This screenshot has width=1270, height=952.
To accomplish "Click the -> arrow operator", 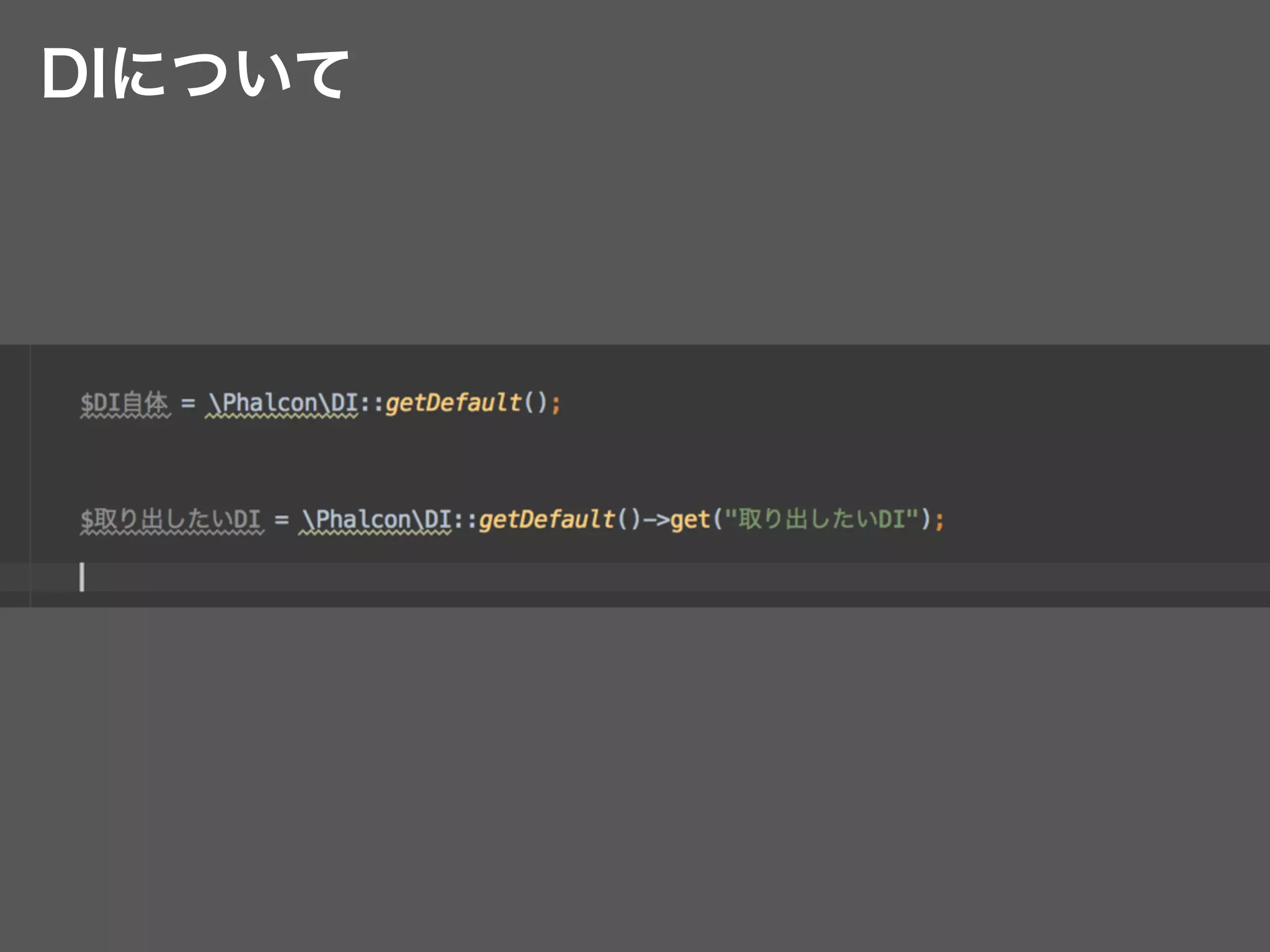I will tap(656, 519).
